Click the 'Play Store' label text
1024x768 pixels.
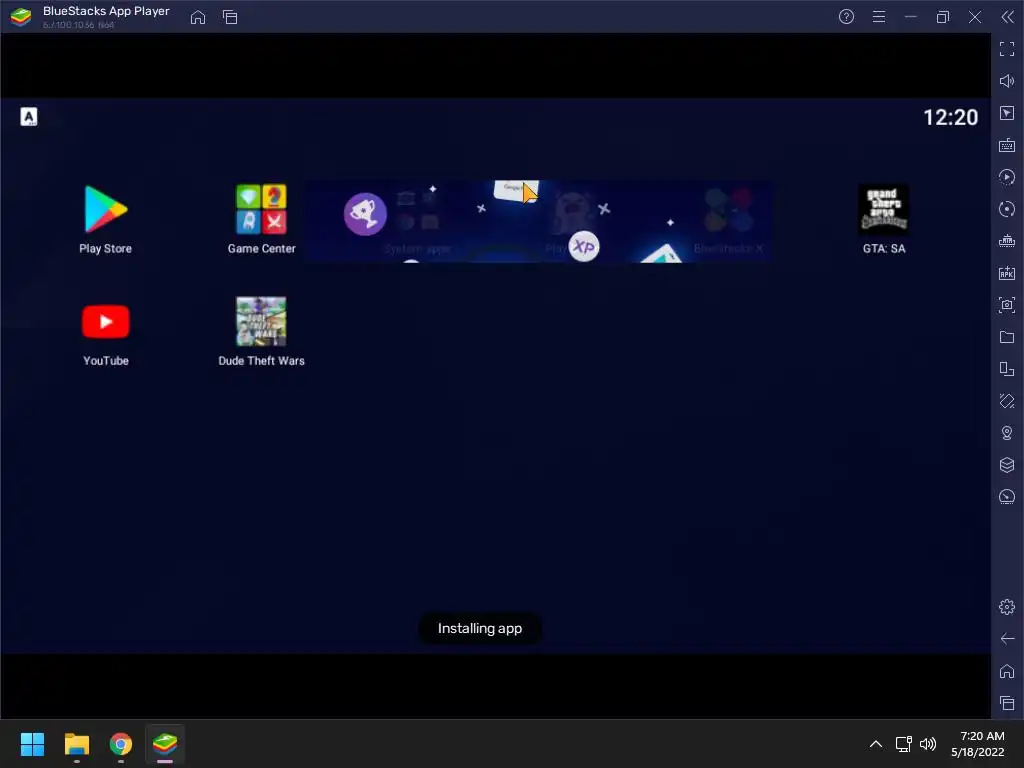point(105,249)
